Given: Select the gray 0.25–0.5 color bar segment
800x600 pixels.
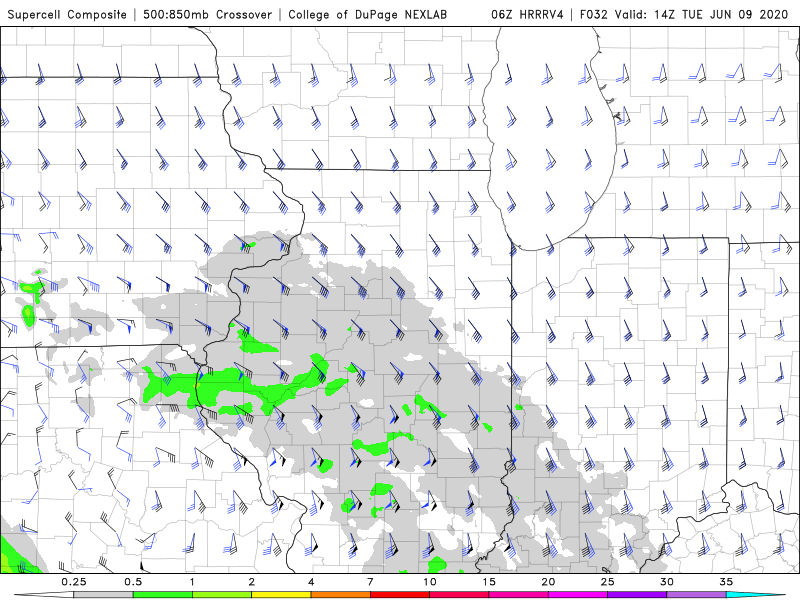Looking at the screenshot, I should click(x=103, y=595).
